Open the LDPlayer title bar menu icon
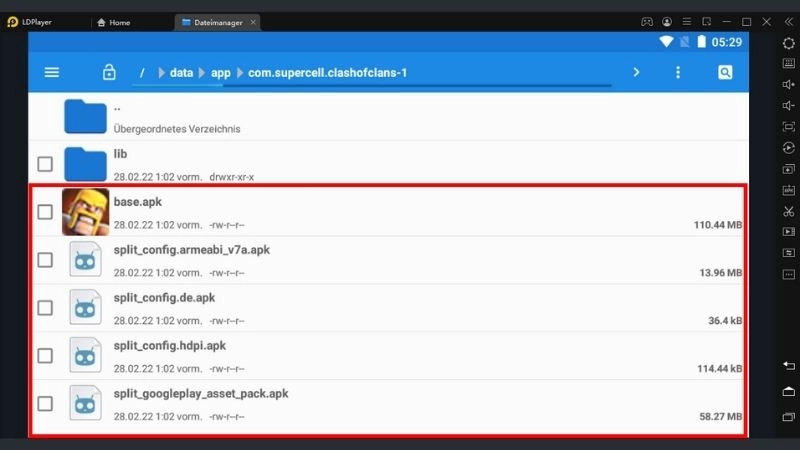800x450 pixels. pyautogui.click(x=687, y=22)
